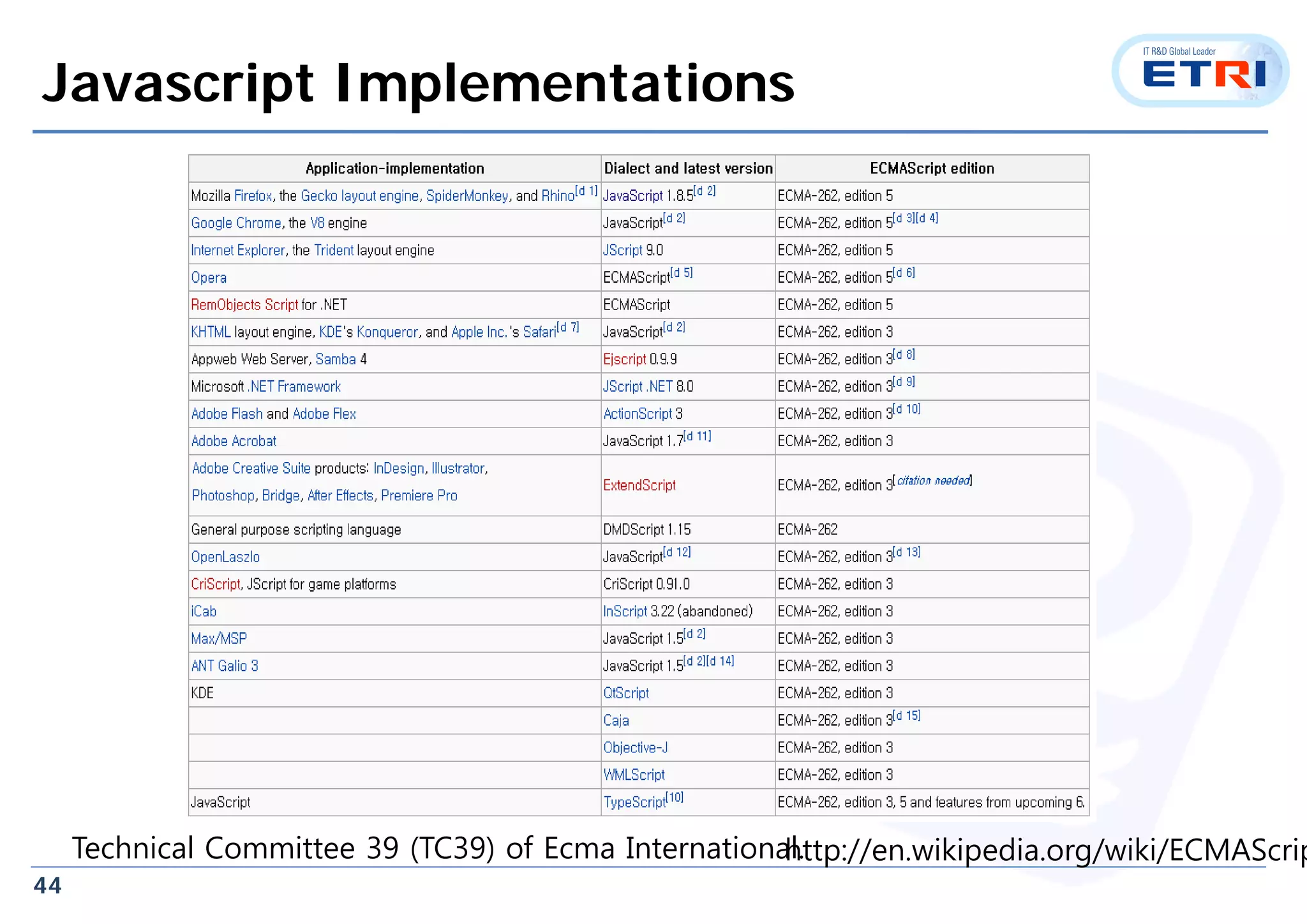Viewport: 1307px width, 924px height.
Task: Select the KDE cell in the QtScript row
Action: coord(394,694)
